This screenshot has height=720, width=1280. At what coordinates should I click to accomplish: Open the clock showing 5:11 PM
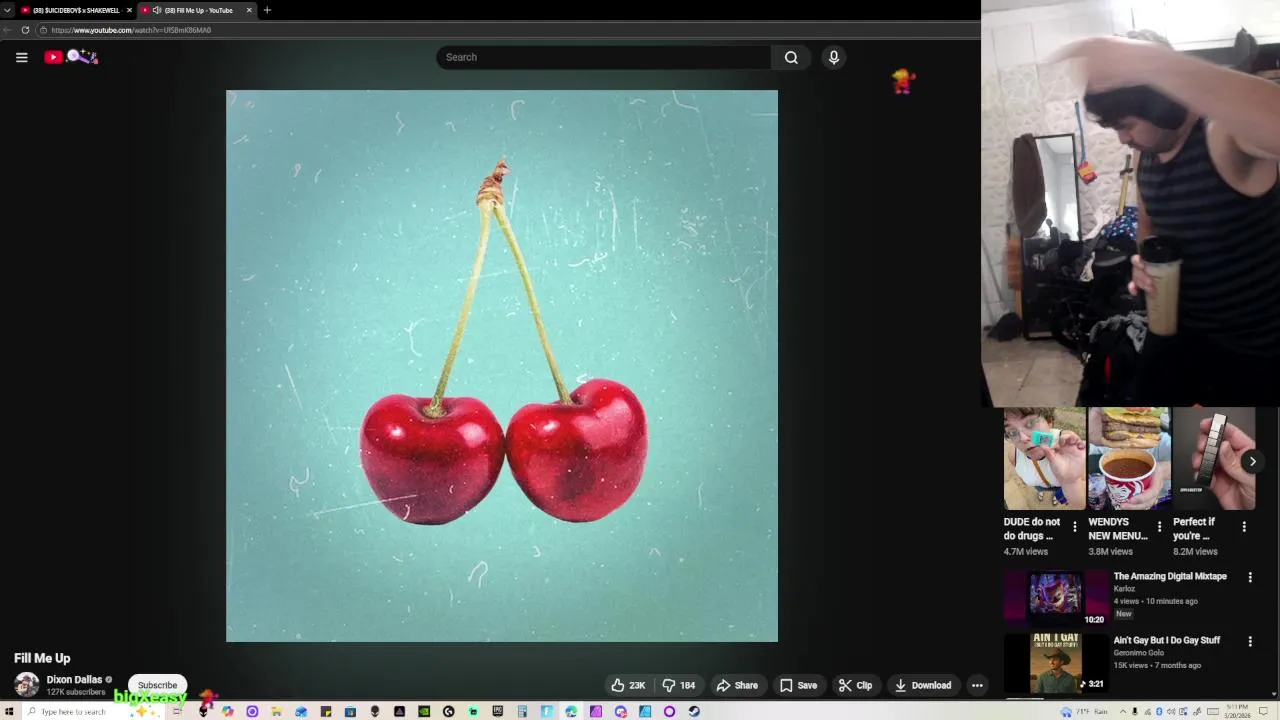tap(1238, 711)
